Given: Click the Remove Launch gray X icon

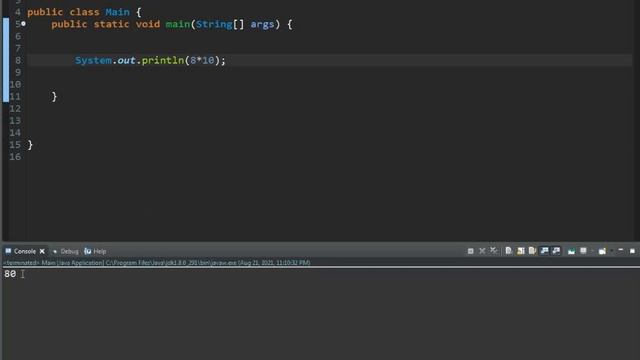Looking at the screenshot, I should 482,251.
